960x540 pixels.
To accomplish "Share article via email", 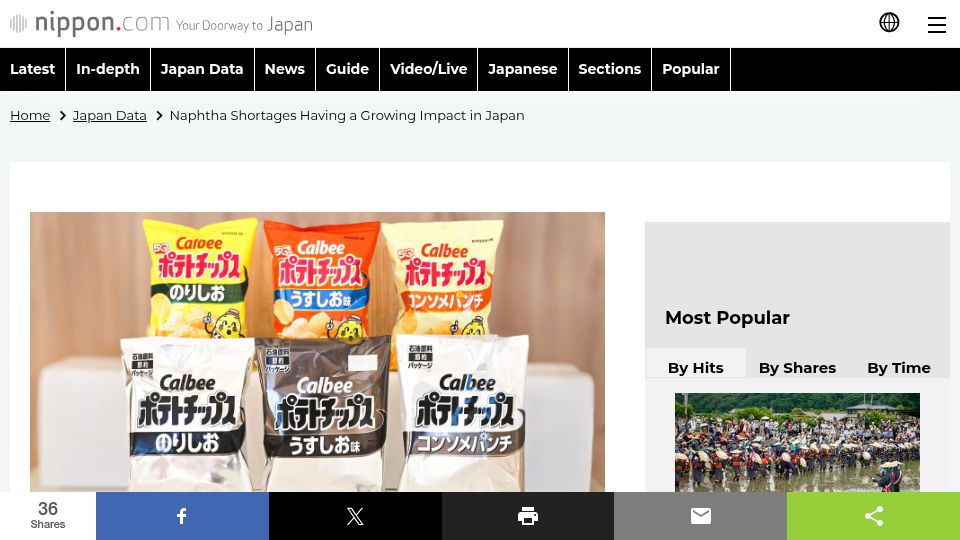I will click(700, 516).
